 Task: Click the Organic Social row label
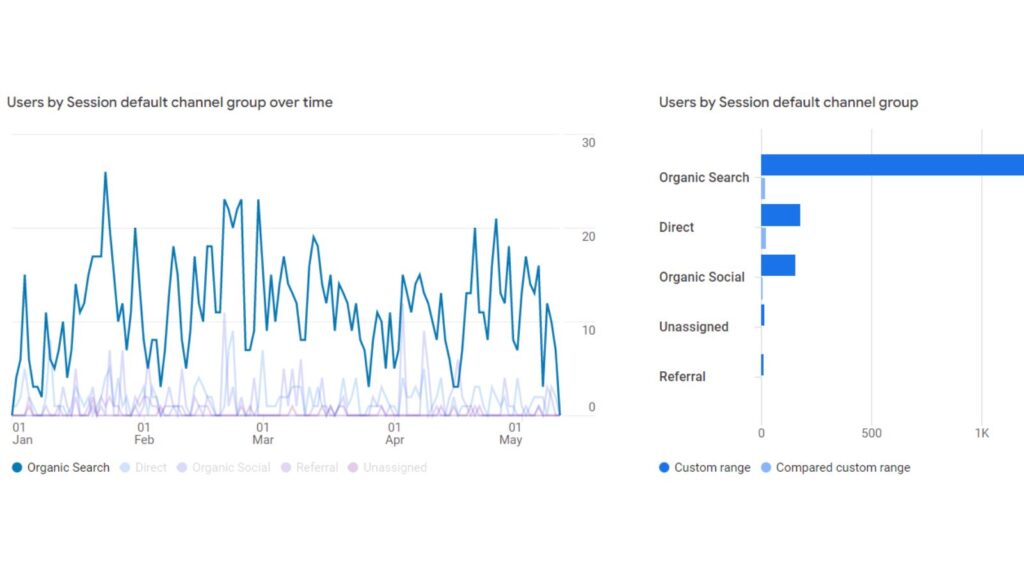[703, 277]
